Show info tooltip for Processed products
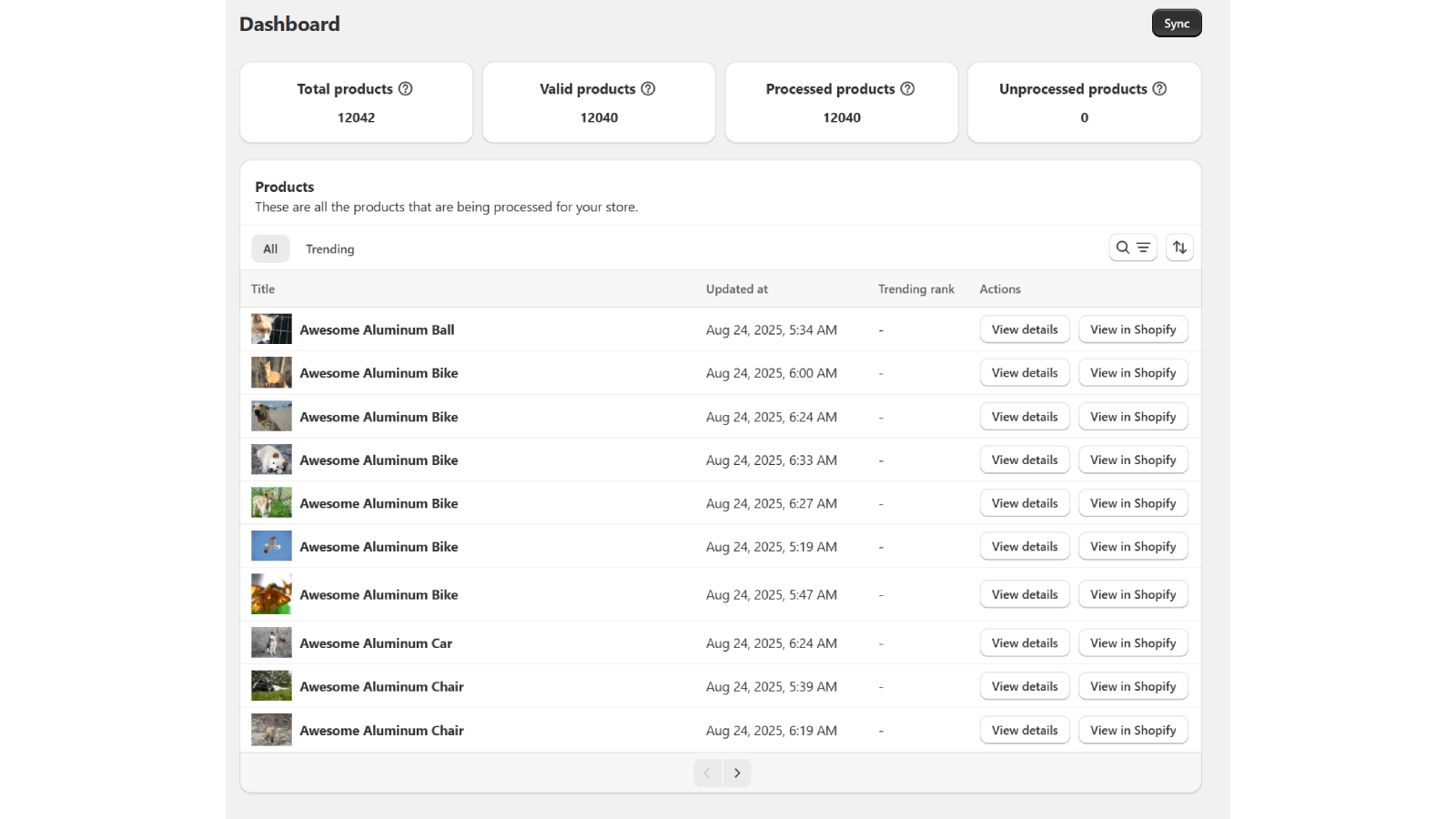This screenshot has height=819, width=1456. 907,88
